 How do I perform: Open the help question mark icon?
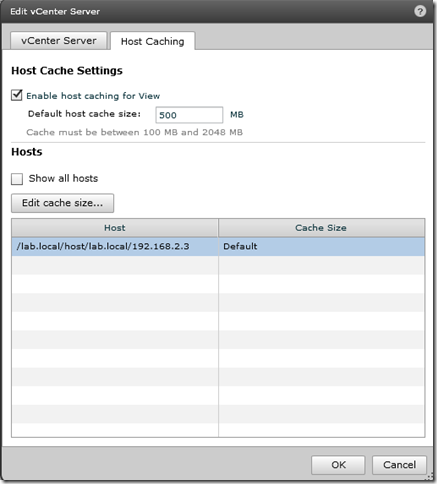tap(420, 11)
